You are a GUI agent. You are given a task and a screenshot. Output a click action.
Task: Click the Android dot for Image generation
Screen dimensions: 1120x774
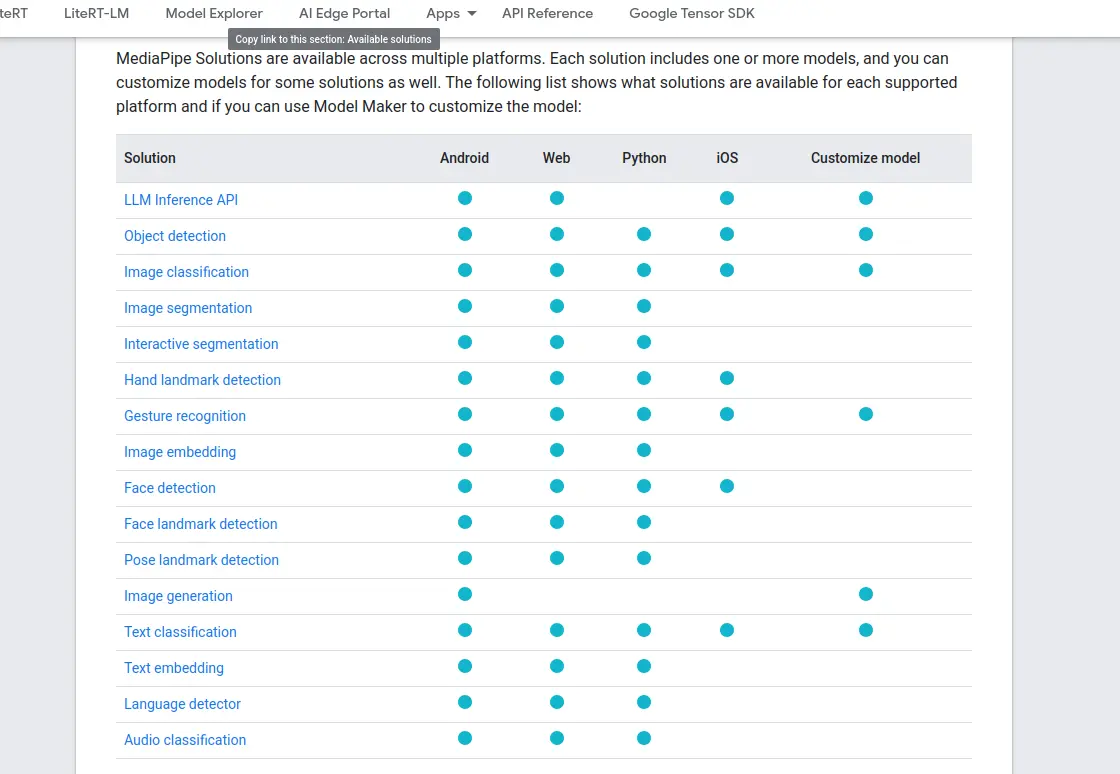pyautogui.click(x=465, y=594)
